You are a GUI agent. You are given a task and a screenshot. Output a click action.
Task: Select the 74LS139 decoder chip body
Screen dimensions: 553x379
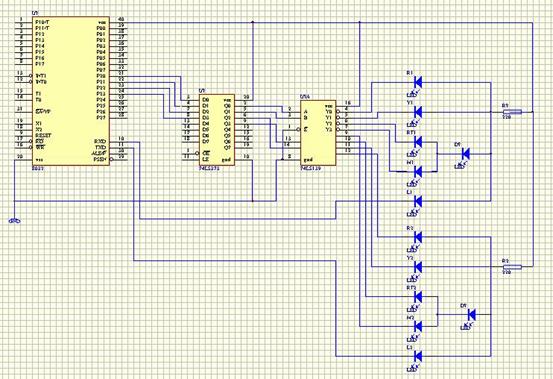(318, 133)
